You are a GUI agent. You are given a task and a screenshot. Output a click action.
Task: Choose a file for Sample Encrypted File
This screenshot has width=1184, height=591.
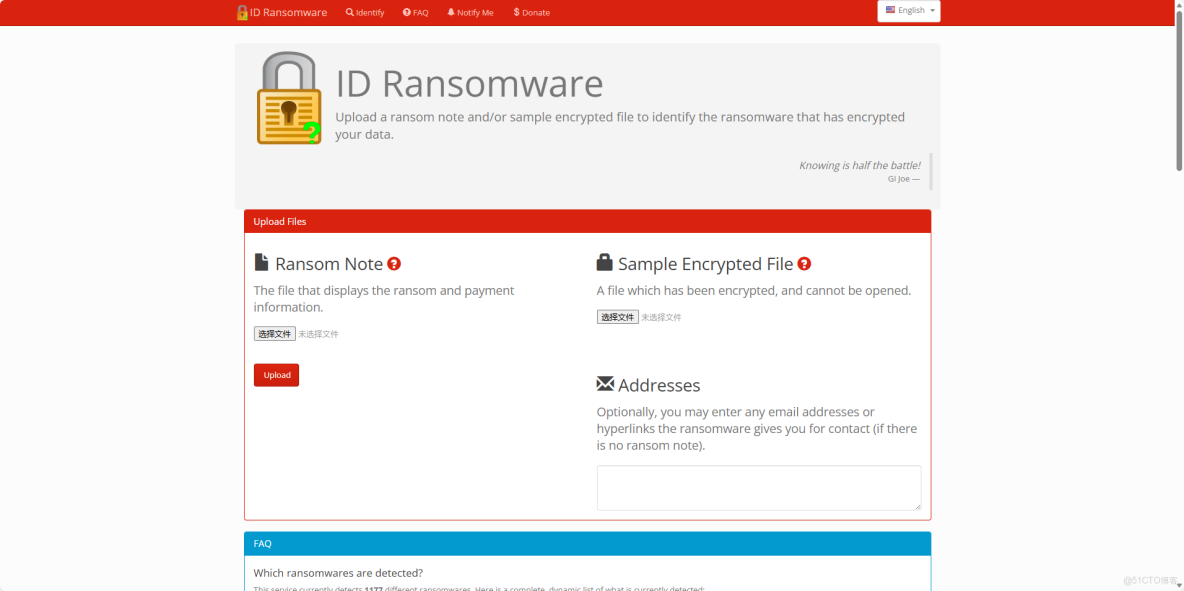(618, 317)
